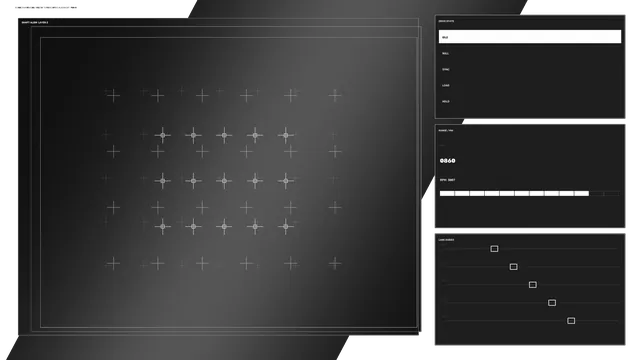Click the shaft align layer title in the main panel

click(35, 22)
